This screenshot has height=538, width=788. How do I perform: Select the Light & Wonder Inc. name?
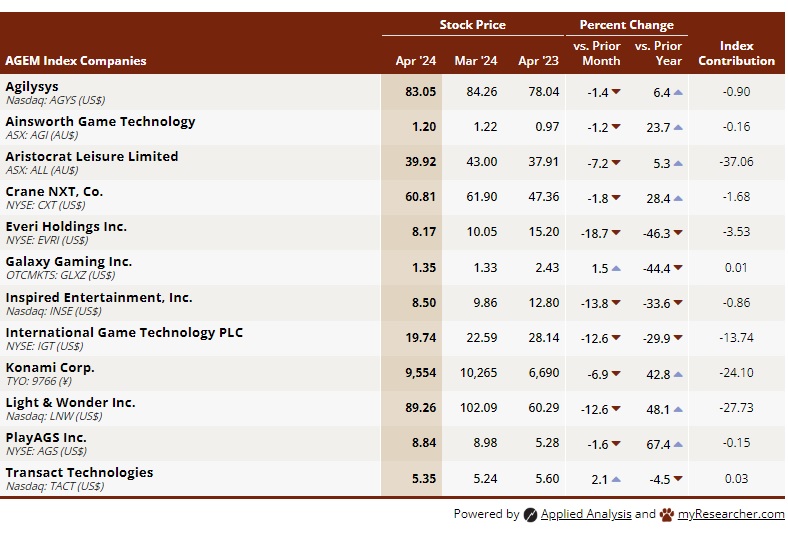pos(70,403)
